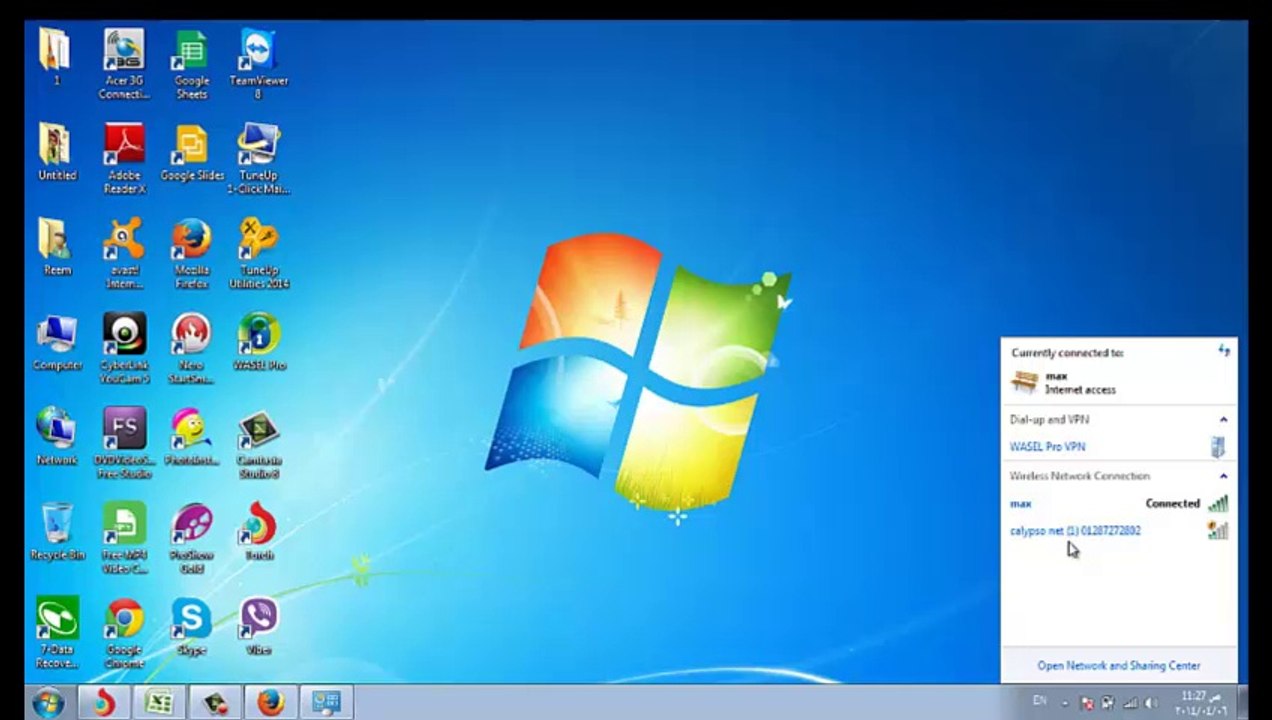This screenshot has height=720, width=1272.
Task: Collapse the Dial-up and VPN section
Action: coord(1223,420)
